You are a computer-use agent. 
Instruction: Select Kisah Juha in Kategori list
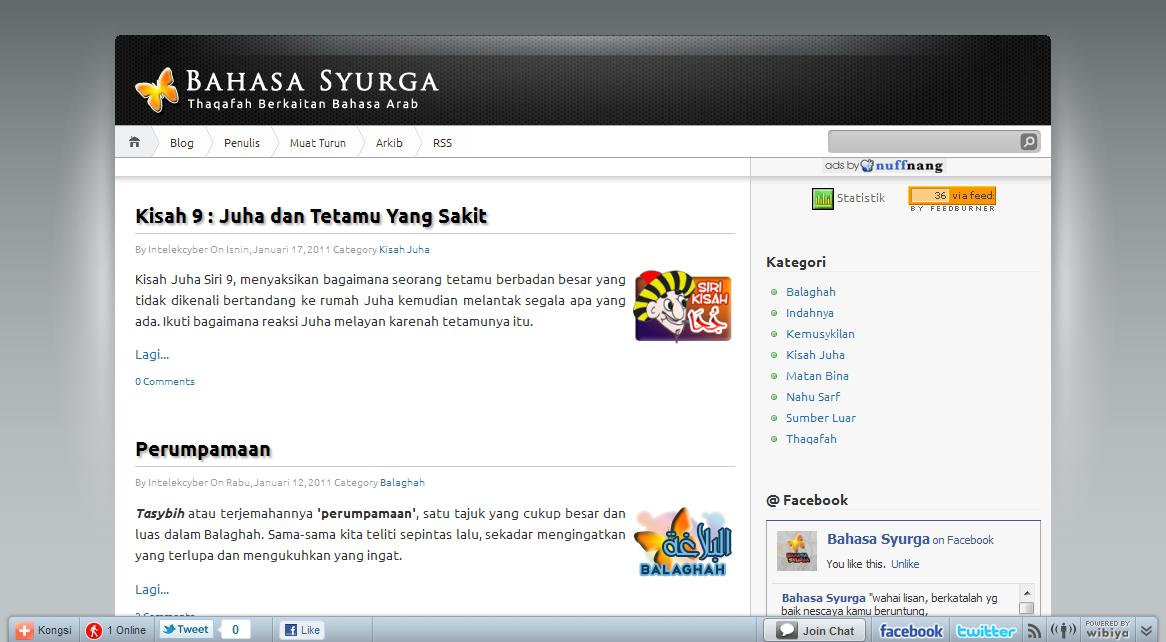(815, 355)
